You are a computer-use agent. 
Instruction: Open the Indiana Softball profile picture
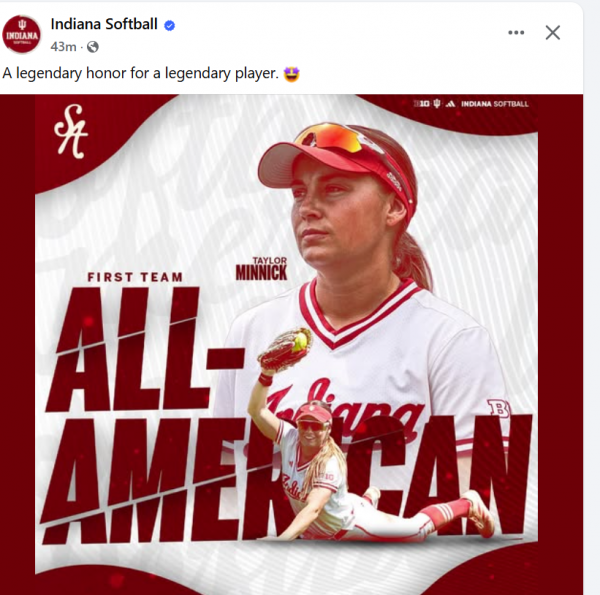click(x=21, y=34)
